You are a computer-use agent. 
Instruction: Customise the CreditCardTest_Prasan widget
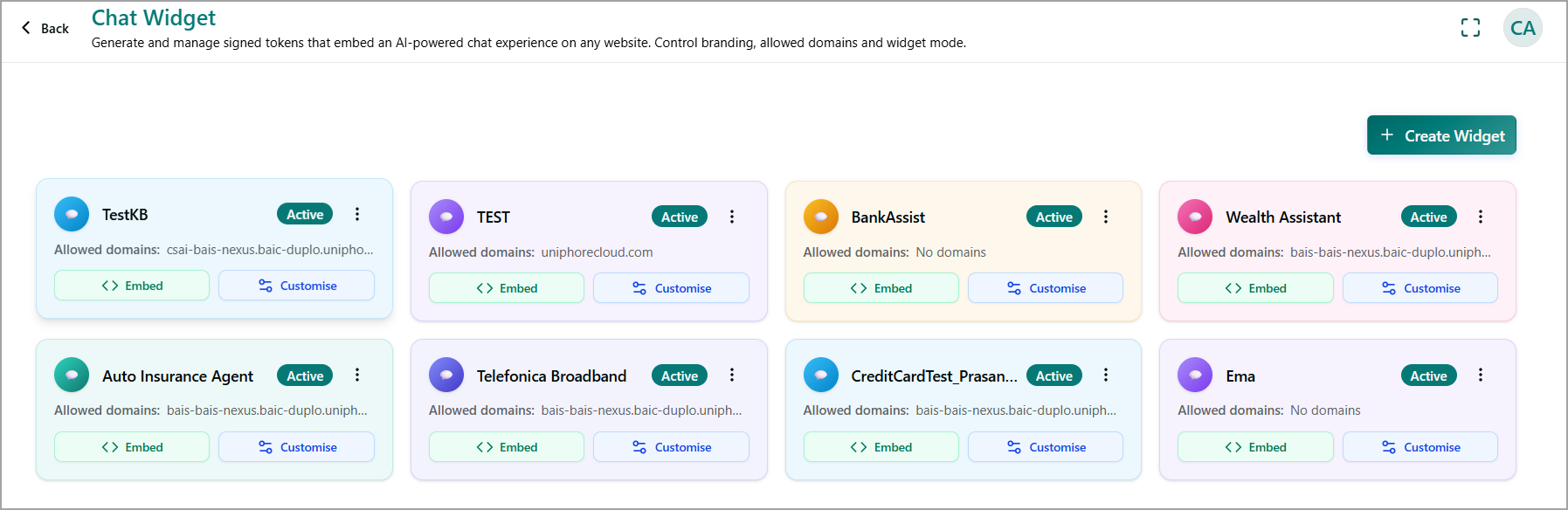point(1046,447)
